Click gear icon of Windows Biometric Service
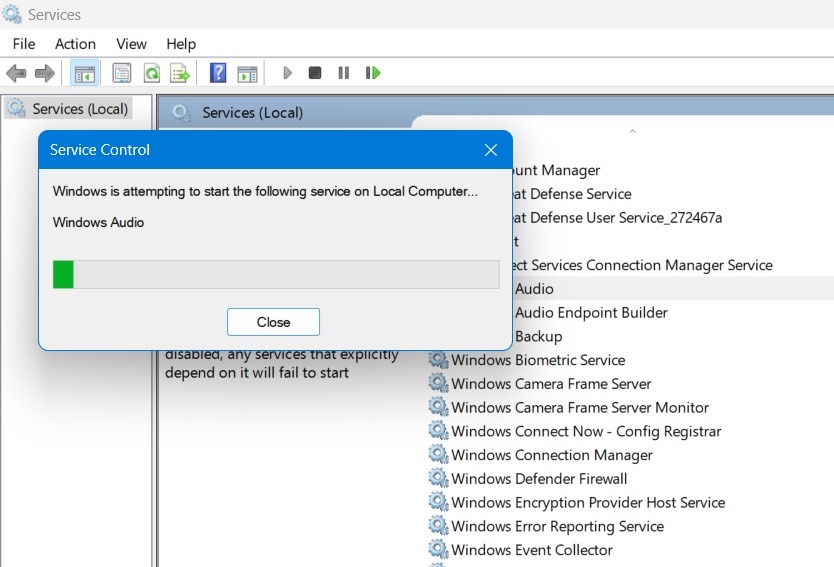 pos(438,360)
